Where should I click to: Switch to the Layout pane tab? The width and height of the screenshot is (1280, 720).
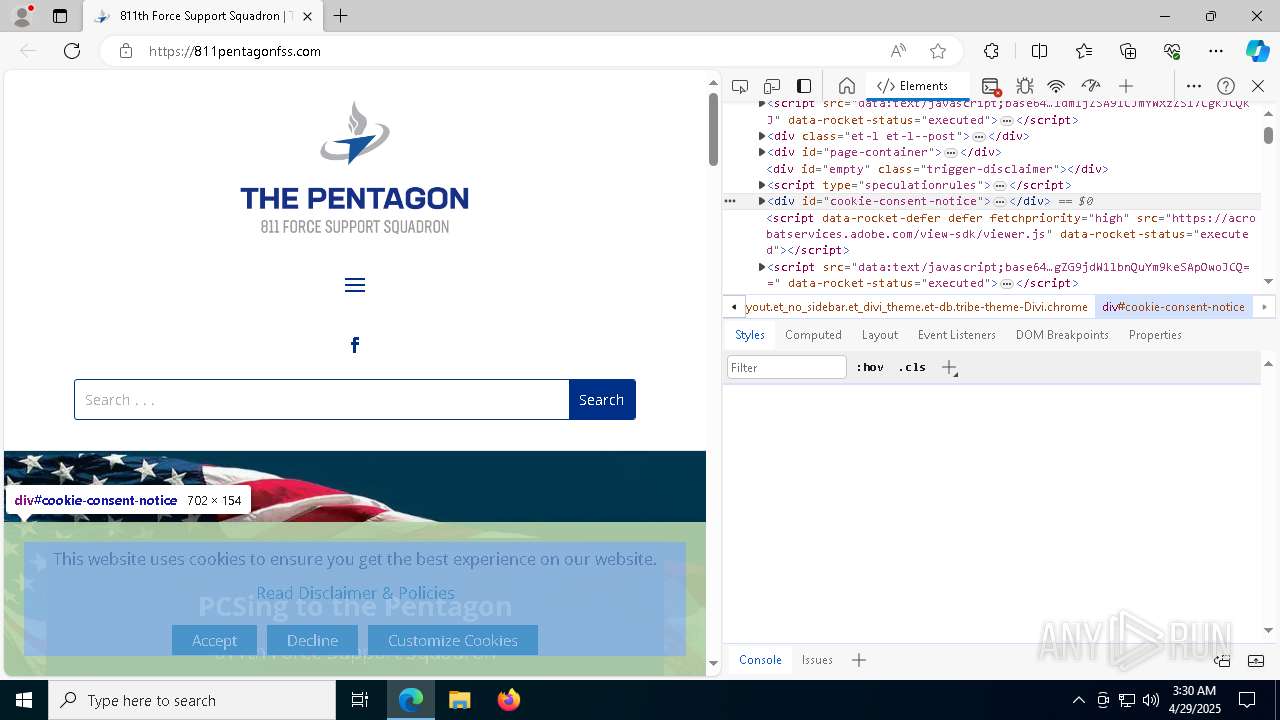pyautogui.click(x=880, y=335)
